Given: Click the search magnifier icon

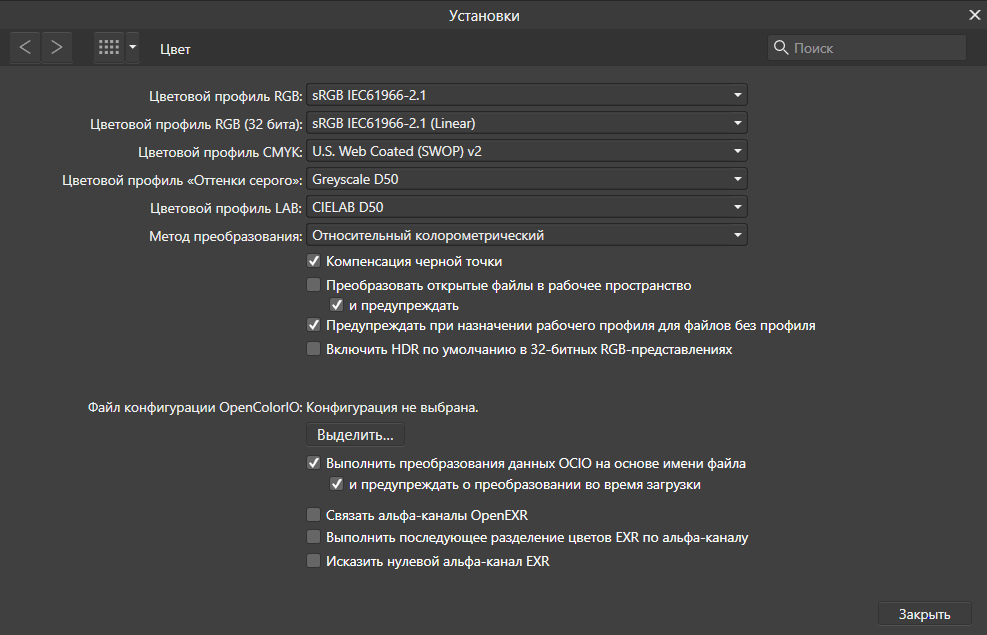Looking at the screenshot, I should (x=781, y=48).
